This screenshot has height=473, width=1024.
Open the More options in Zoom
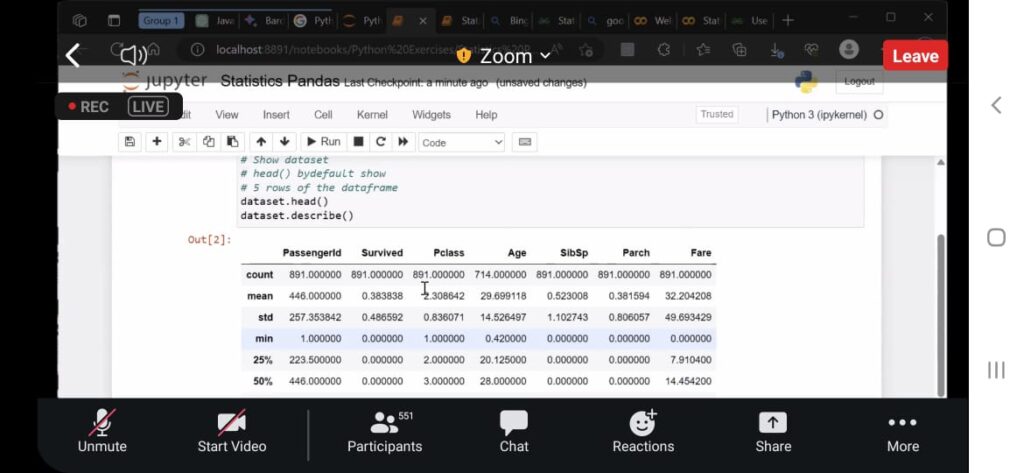point(902,431)
